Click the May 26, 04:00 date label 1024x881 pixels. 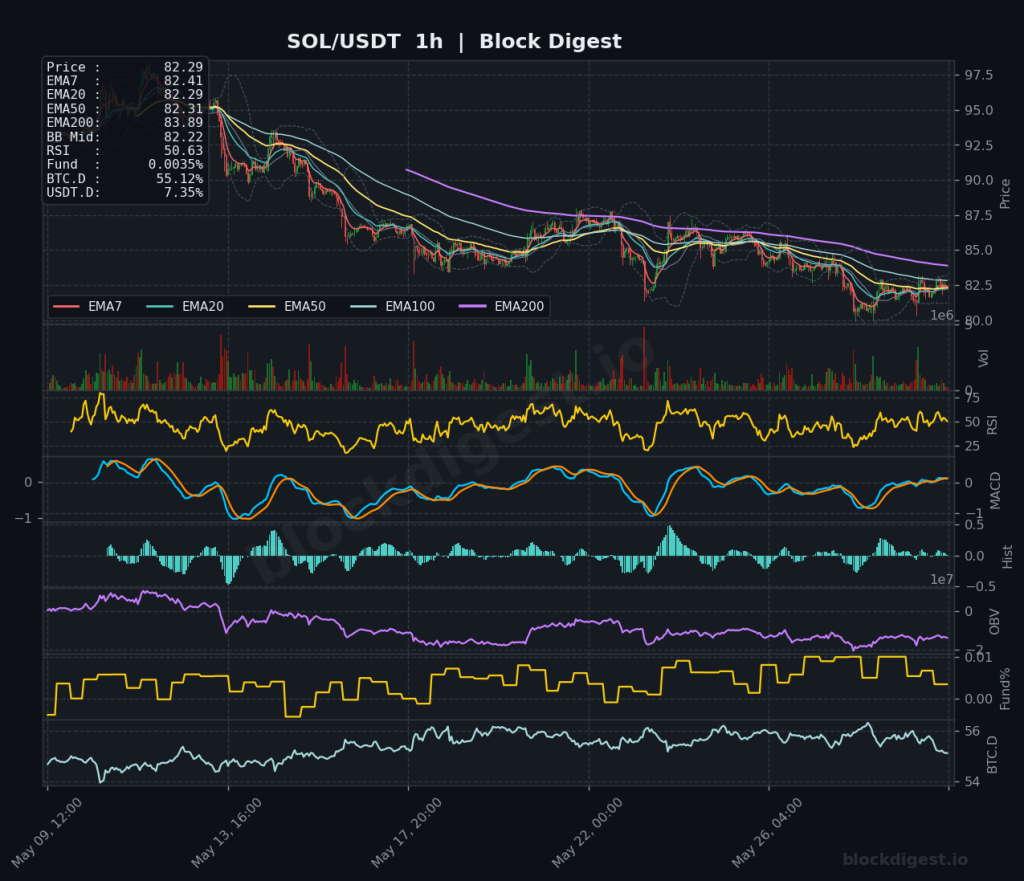tap(767, 833)
